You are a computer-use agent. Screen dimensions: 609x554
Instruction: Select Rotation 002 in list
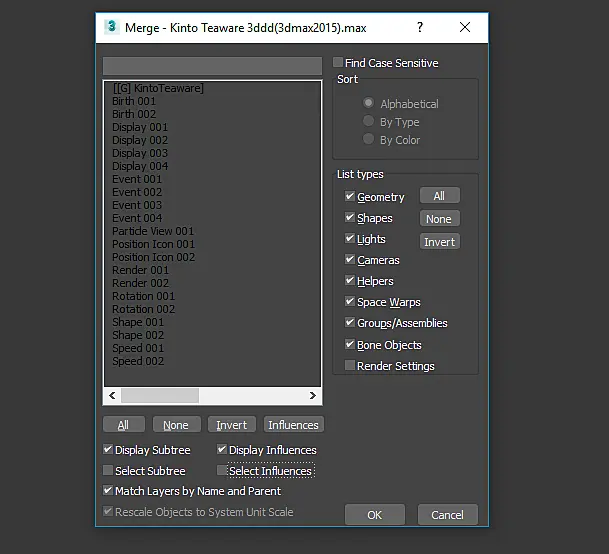pos(144,309)
